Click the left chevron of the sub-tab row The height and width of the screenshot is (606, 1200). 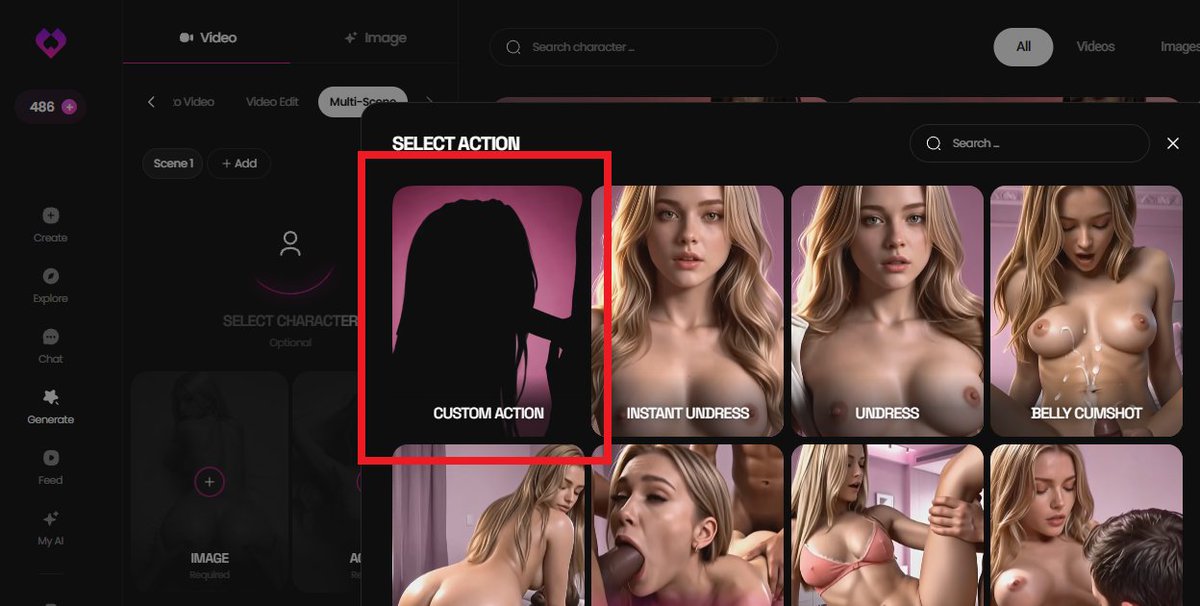pos(151,102)
